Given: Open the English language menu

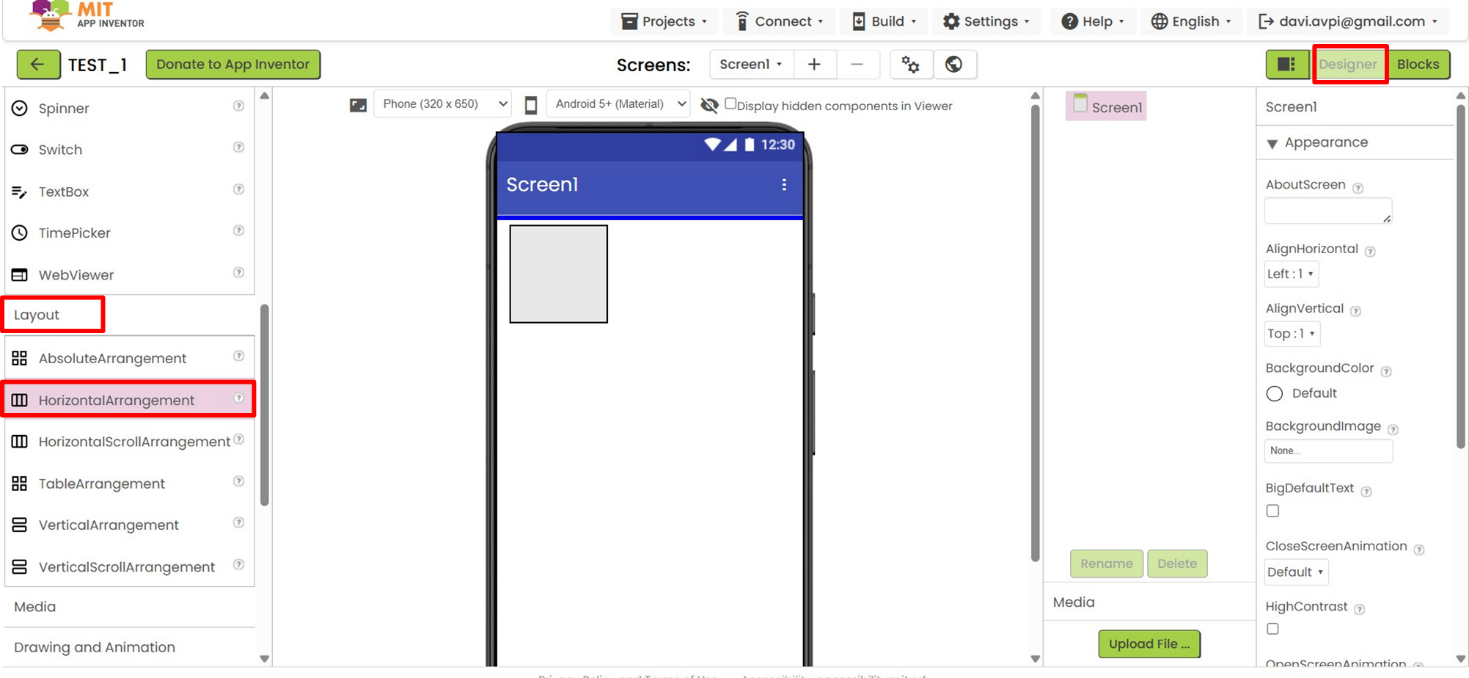Looking at the screenshot, I should 1191,21.
